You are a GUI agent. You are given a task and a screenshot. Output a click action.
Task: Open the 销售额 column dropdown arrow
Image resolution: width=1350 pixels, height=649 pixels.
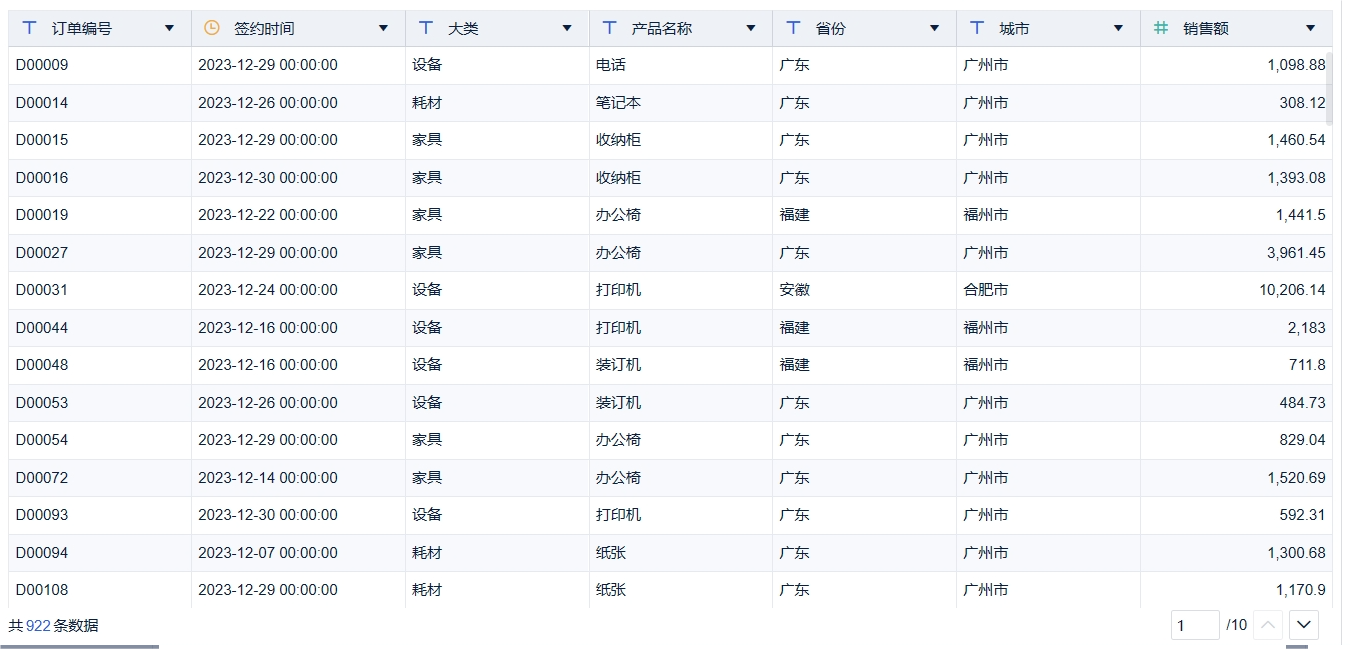tap(1311, 29)
